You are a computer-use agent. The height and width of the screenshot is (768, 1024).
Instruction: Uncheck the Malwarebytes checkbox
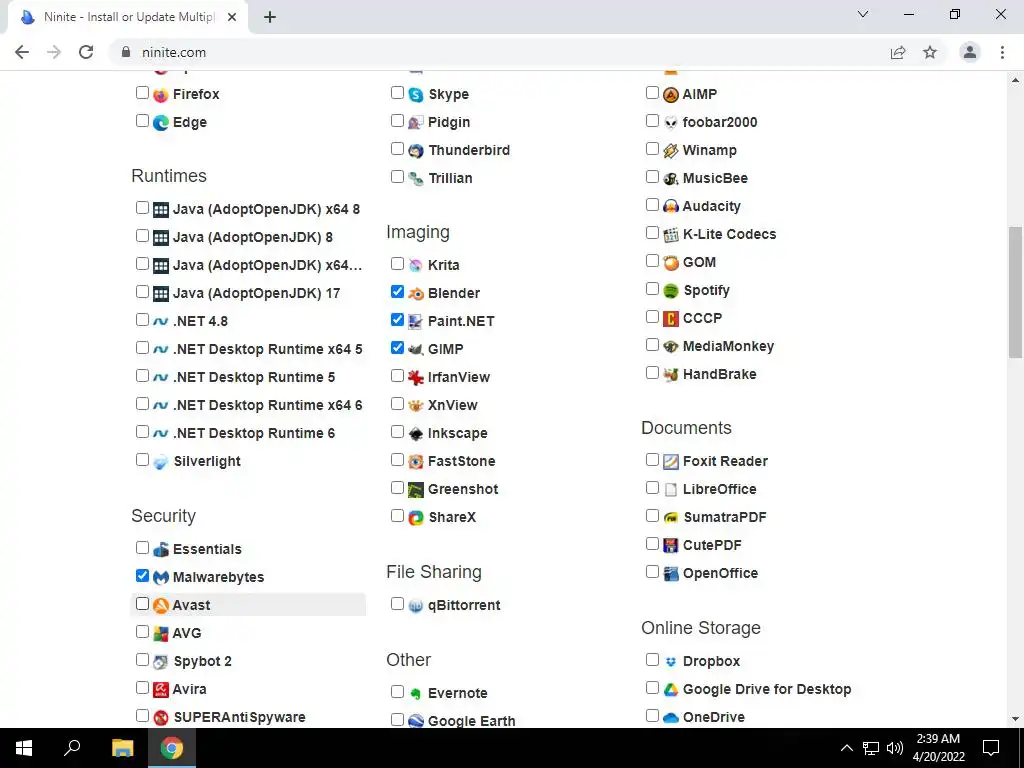coord(142,576)
